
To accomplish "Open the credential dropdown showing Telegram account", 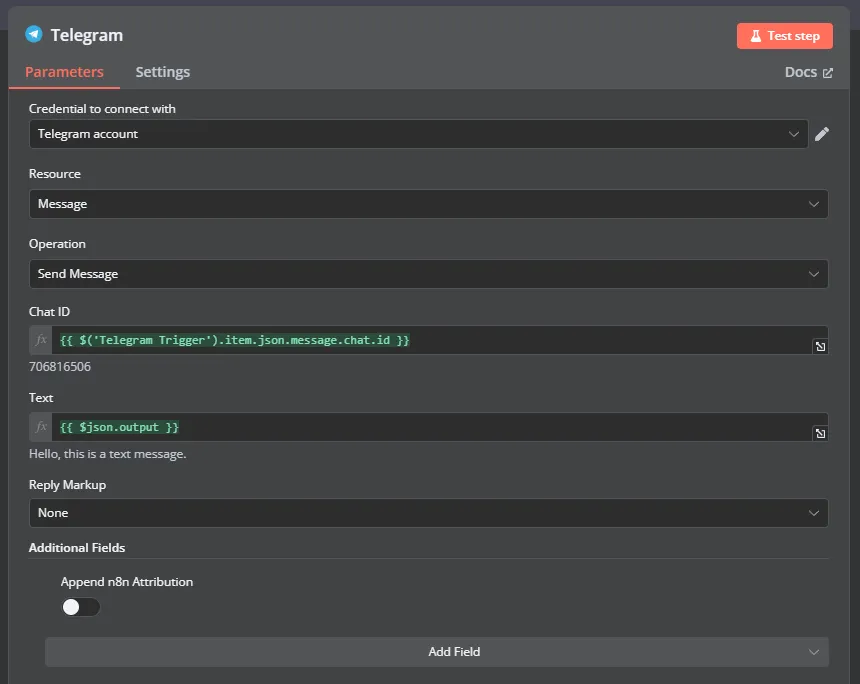I will click(418, 134).
